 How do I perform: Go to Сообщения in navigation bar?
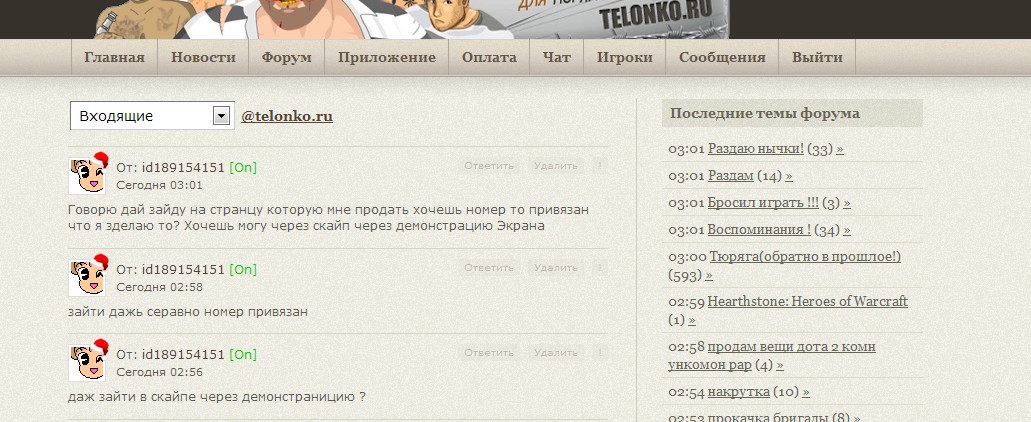722,57
